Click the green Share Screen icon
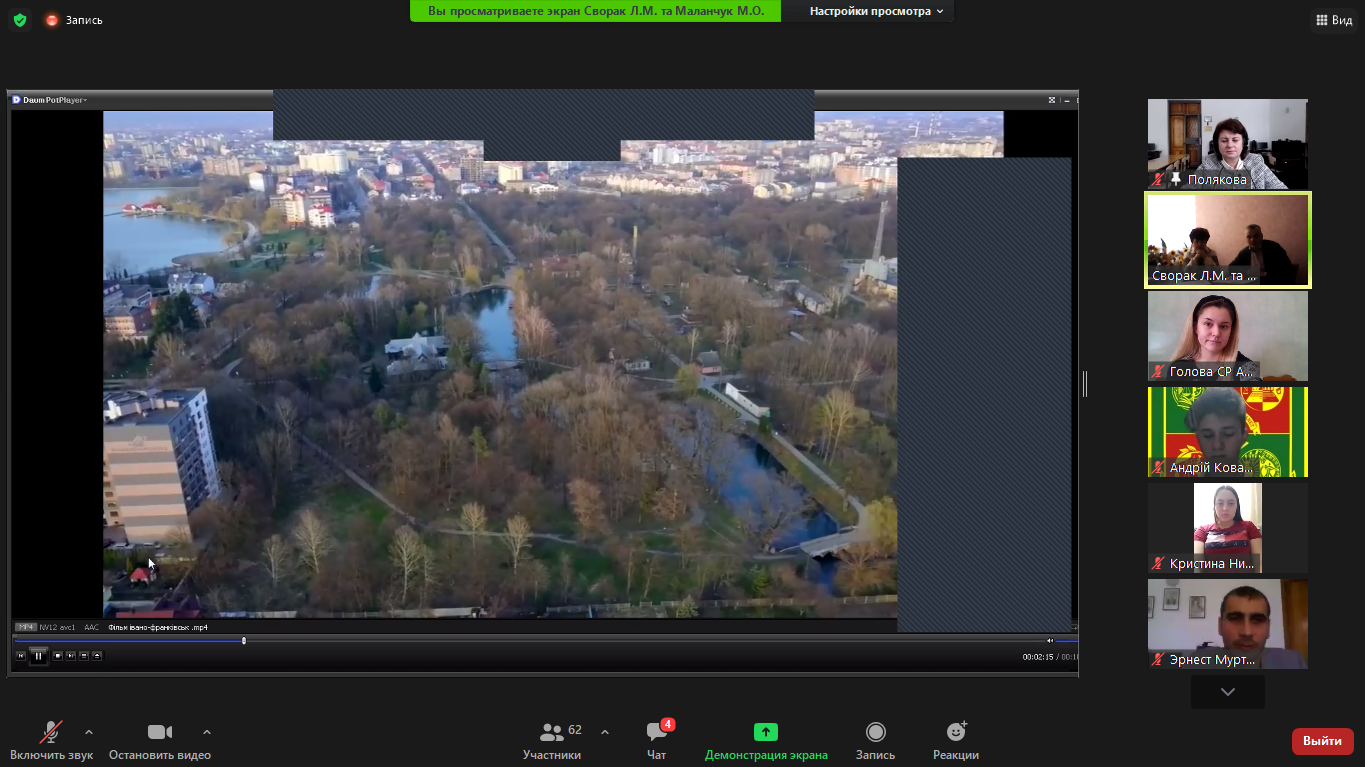 (x=766, y=732)
